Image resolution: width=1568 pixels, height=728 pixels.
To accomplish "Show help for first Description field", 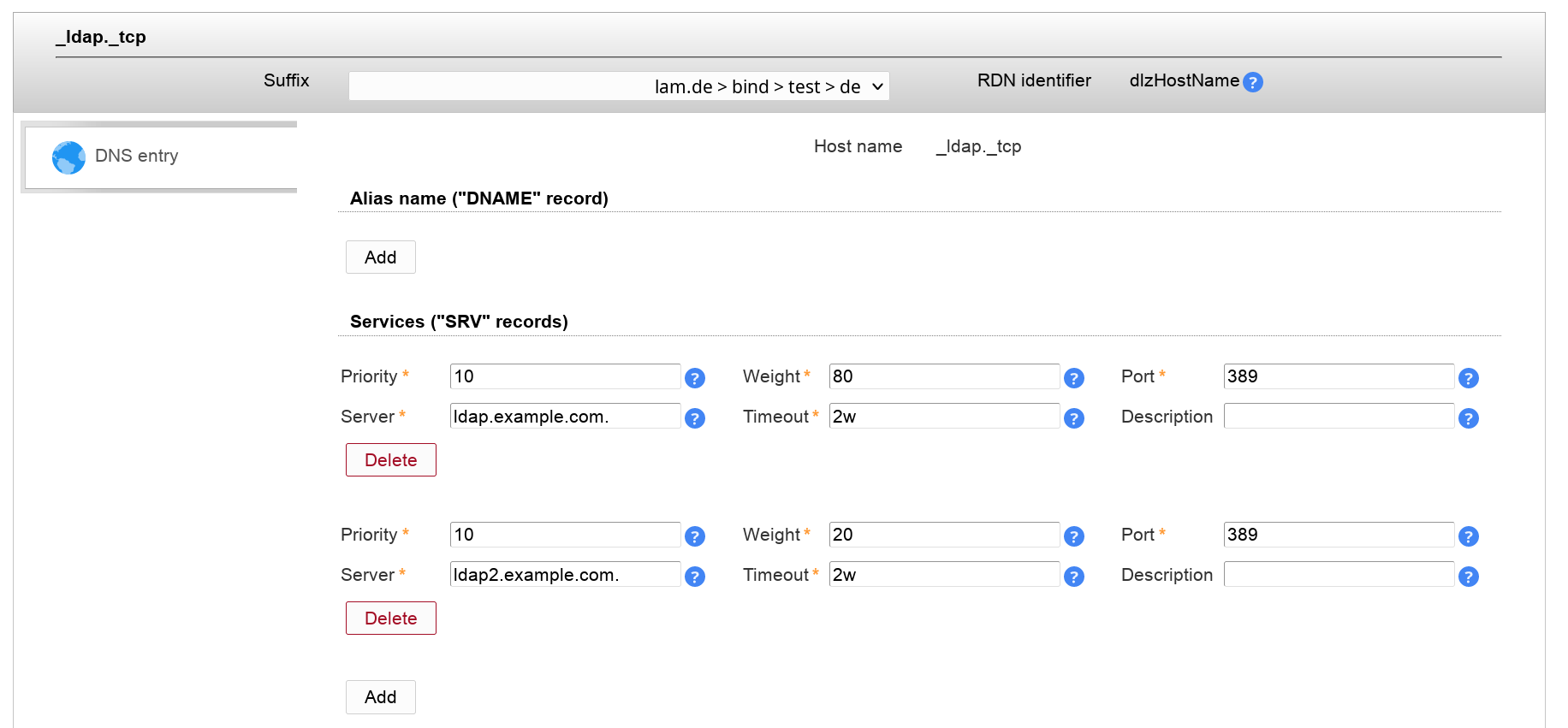I will 1468,418.
